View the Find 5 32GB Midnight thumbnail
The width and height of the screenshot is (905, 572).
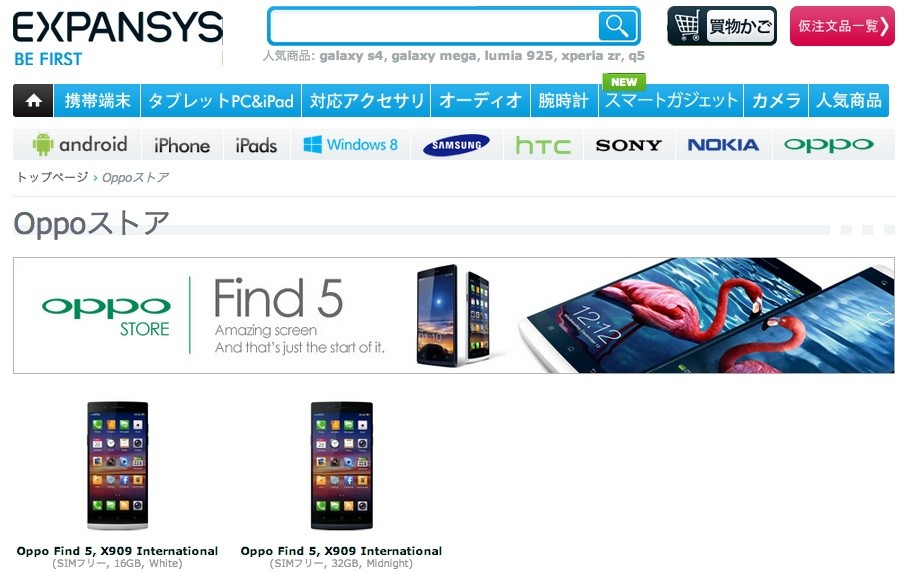pyautogui.click(x=342, y=466)
